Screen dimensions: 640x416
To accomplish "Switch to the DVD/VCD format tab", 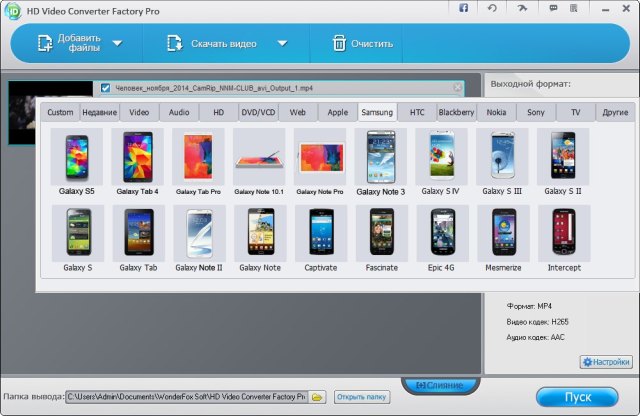I will point(259,113).
